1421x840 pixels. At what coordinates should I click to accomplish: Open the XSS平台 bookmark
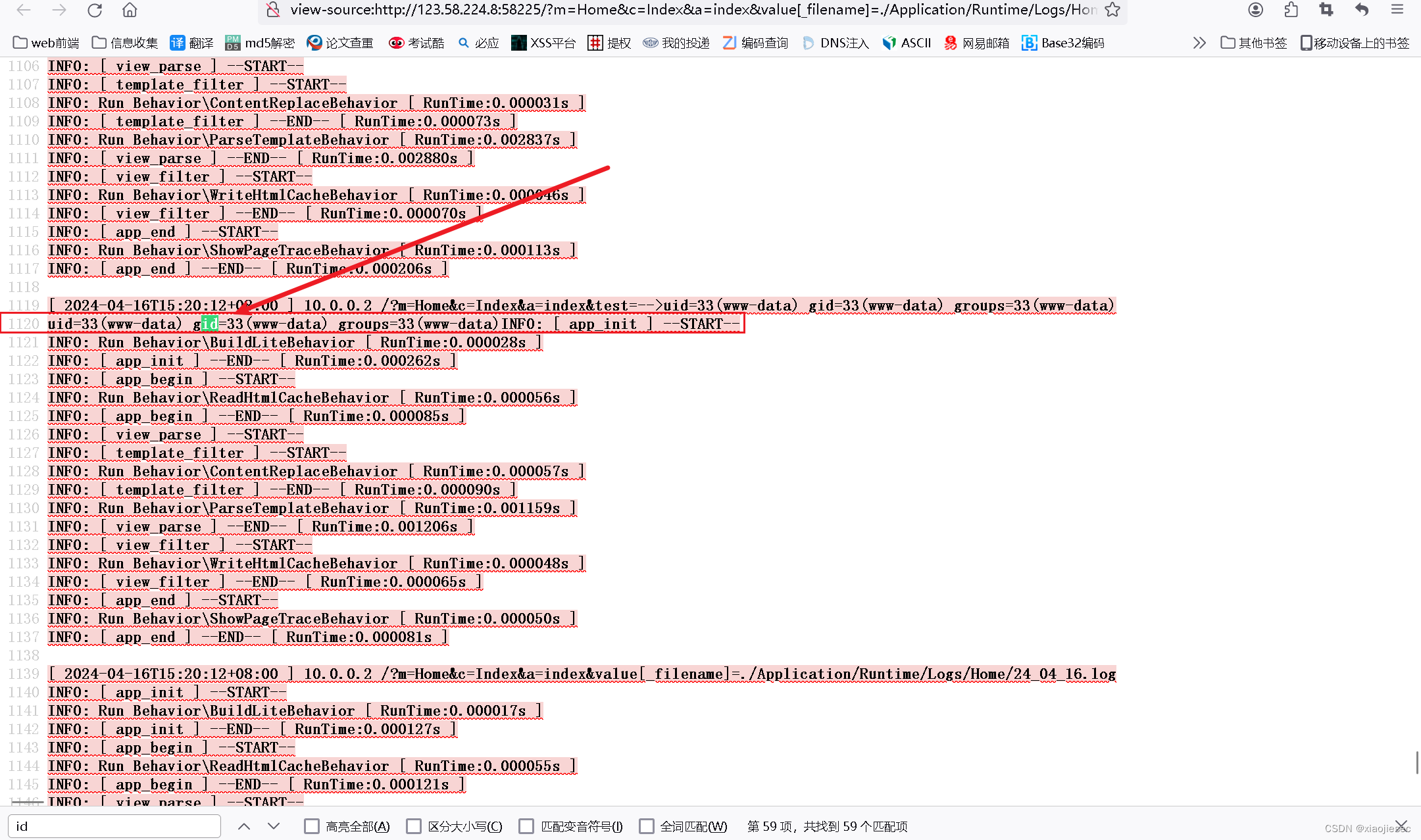(543, 43)
